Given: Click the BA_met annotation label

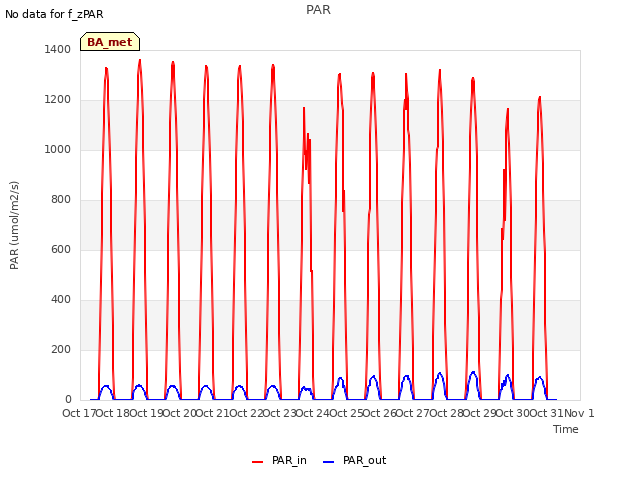Looking at the screenshot, I should tap(110, 42).
